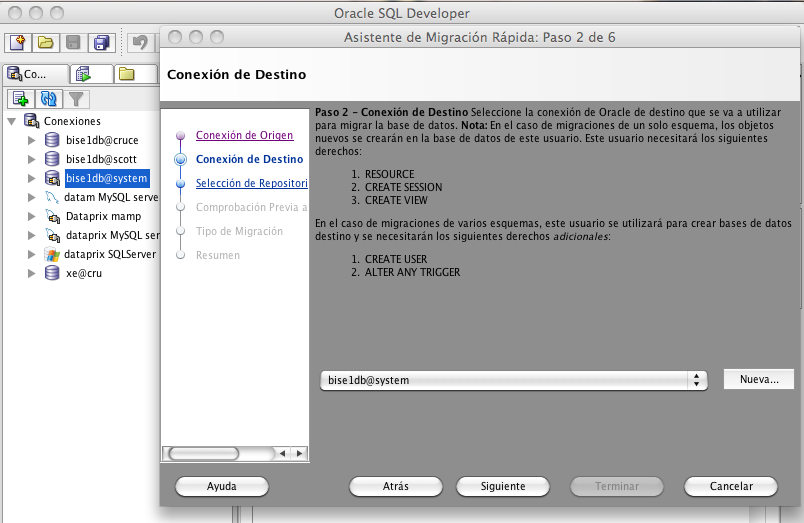Click the Atrás back button
Image resolution: width=804 pixels, height=523 pixels.
pos(395,487)
